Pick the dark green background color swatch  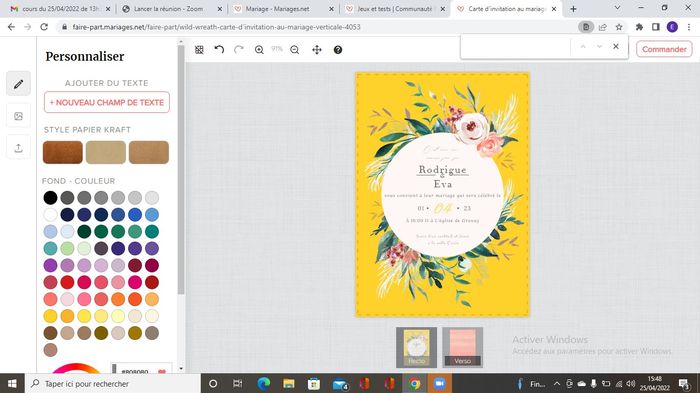click(84, 231)
